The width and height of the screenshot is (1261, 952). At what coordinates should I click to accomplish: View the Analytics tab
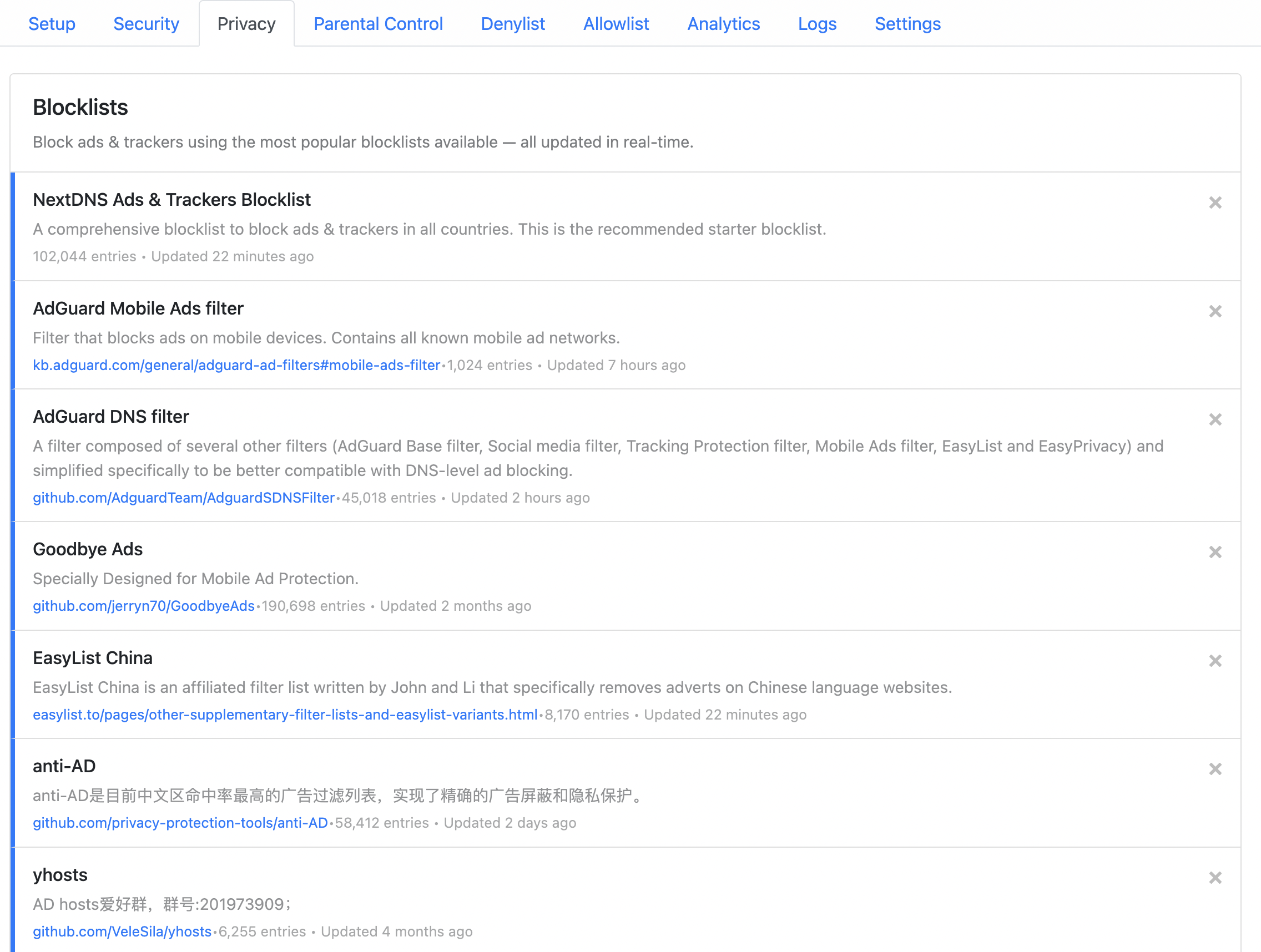pos(723,24)
